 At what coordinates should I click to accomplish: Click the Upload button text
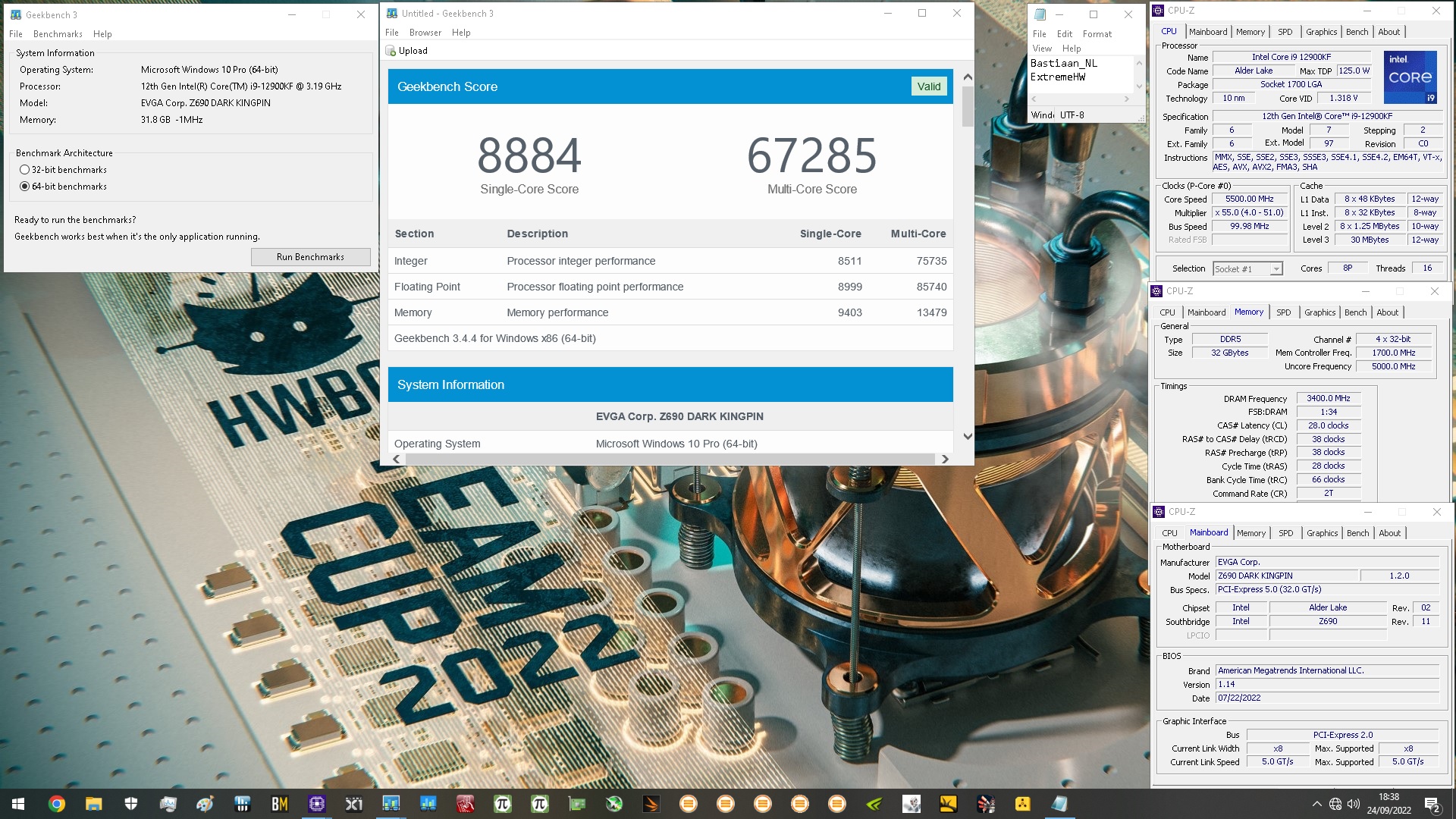[x=413, y=51]
